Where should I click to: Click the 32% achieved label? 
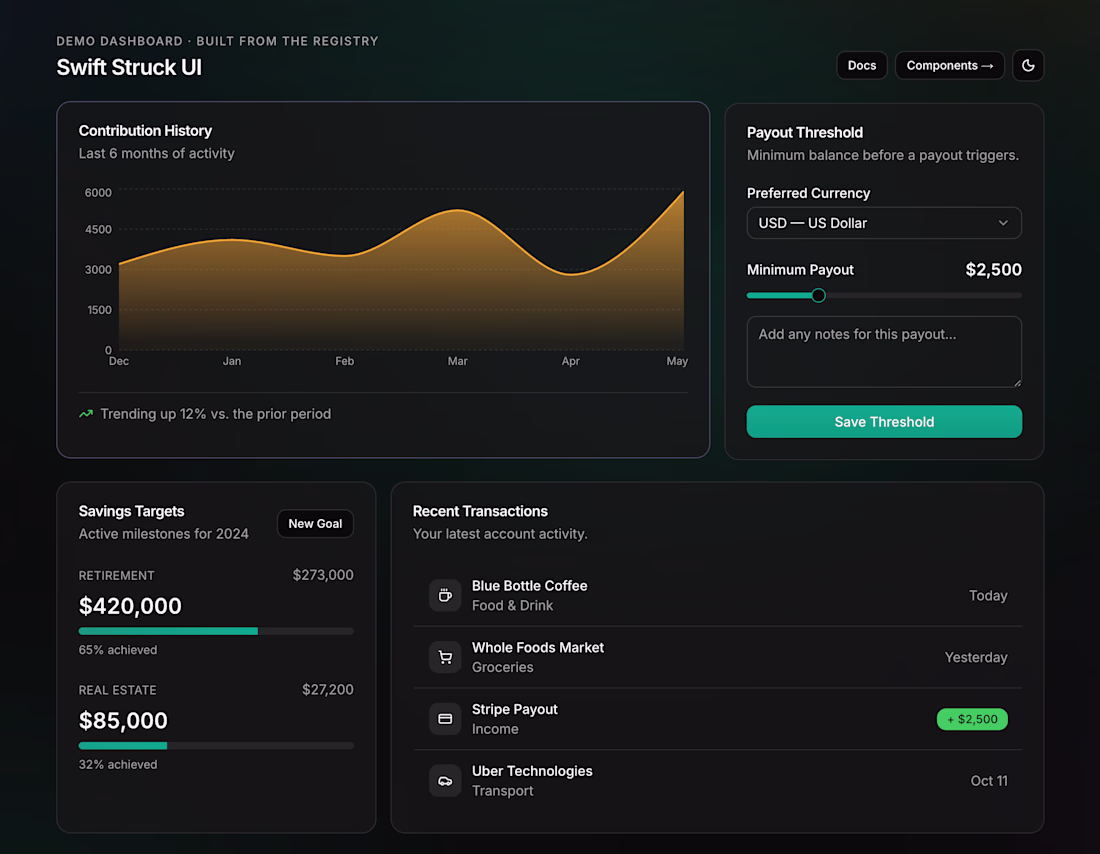click(x=118, y=764)
